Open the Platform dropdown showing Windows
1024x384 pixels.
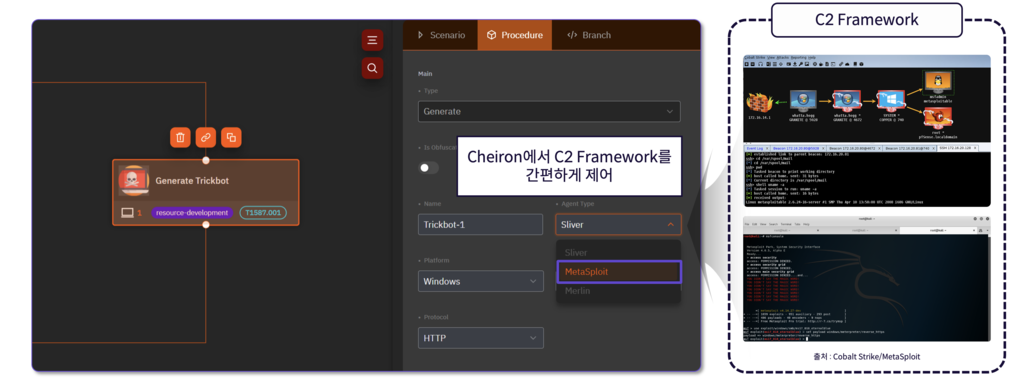tap(481, 281)
